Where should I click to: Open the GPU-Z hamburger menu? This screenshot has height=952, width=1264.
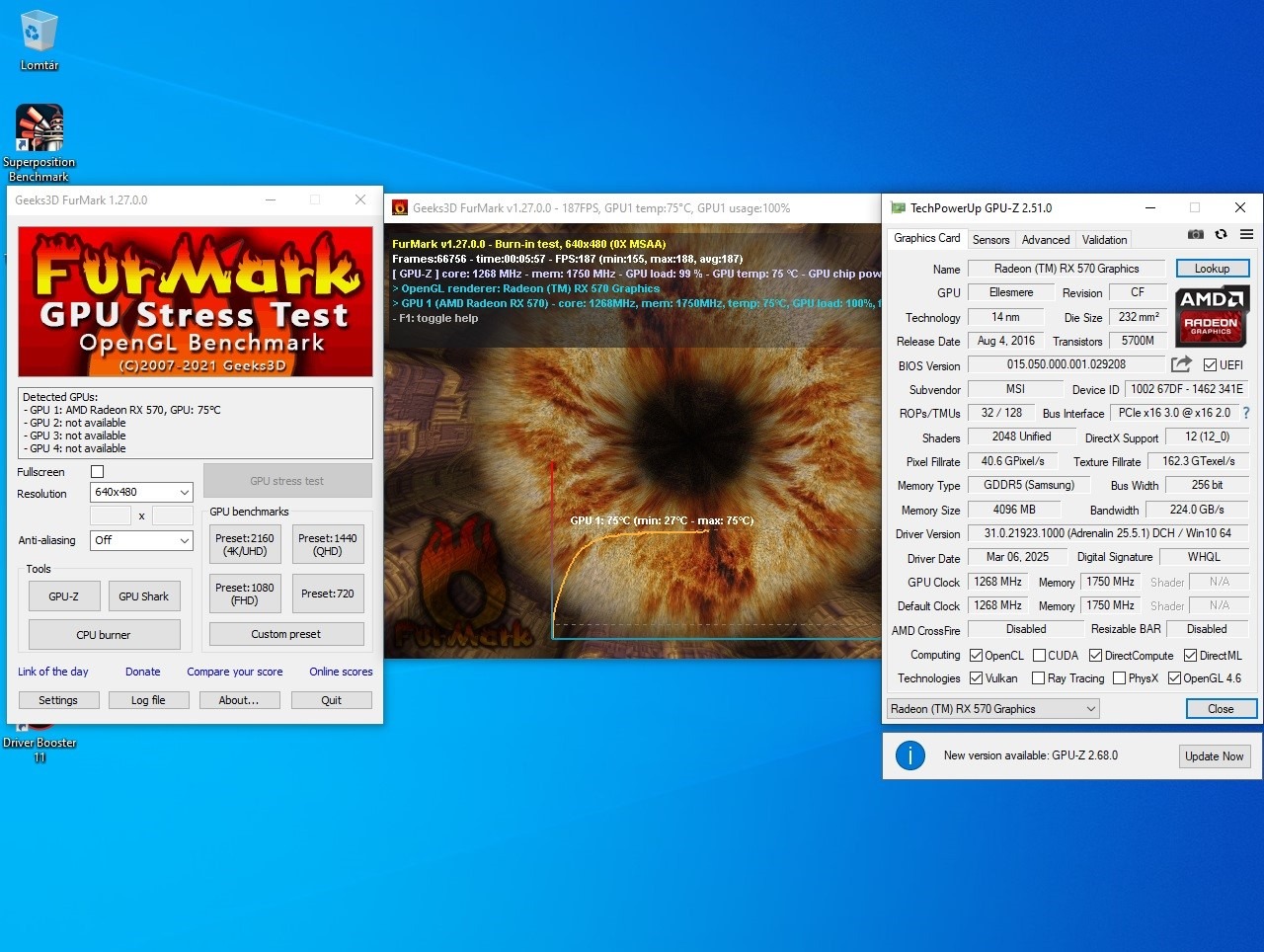click(1246, 234)
